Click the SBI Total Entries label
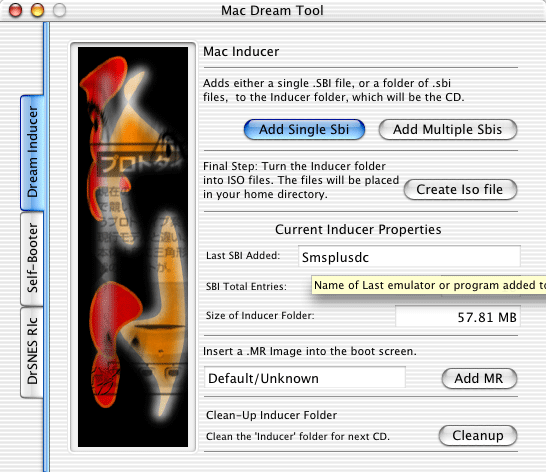 point(246,286)
